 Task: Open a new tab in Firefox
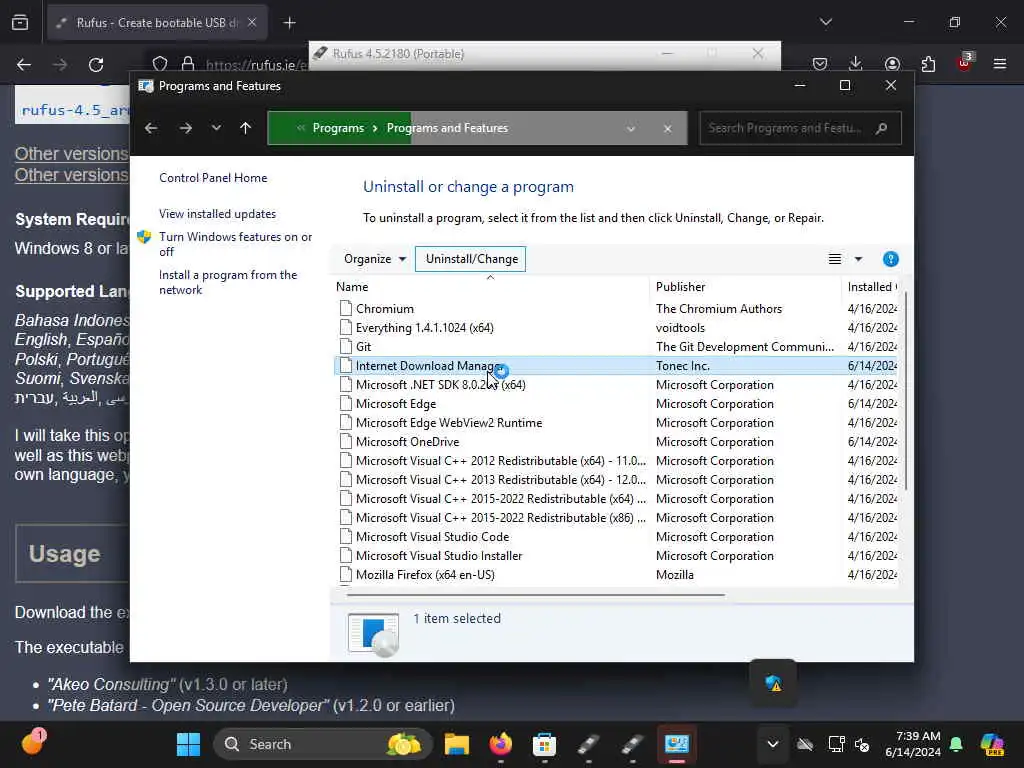(289, 23)
